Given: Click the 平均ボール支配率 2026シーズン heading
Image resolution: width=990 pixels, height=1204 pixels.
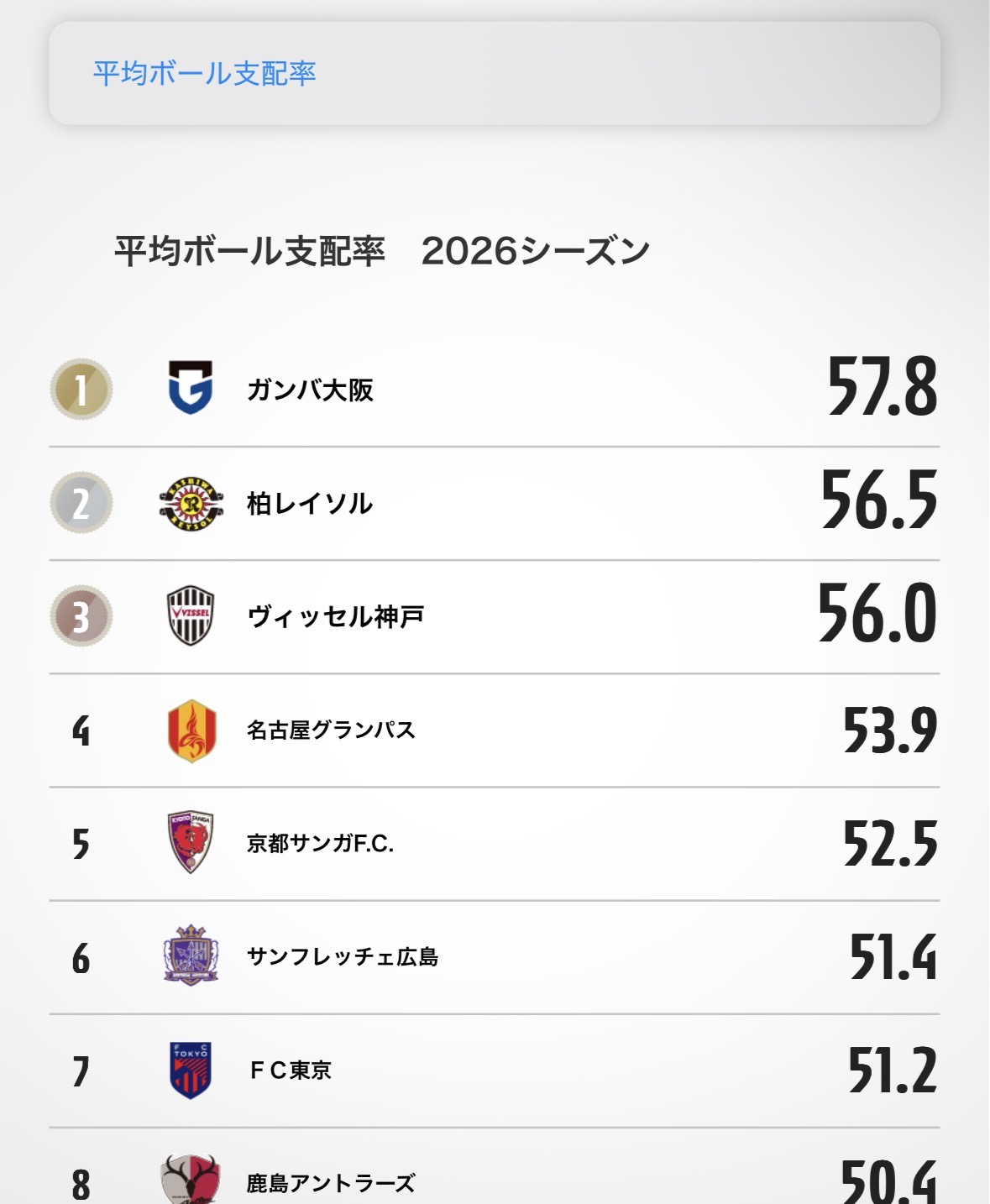Looking at the screenshot, I should pos(382,251).
